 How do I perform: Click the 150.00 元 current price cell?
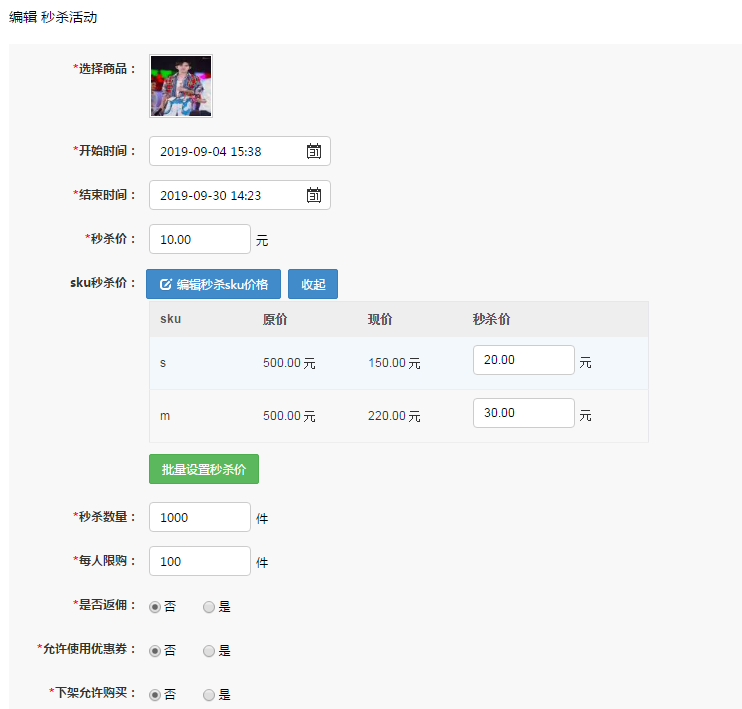click(394, 363)
